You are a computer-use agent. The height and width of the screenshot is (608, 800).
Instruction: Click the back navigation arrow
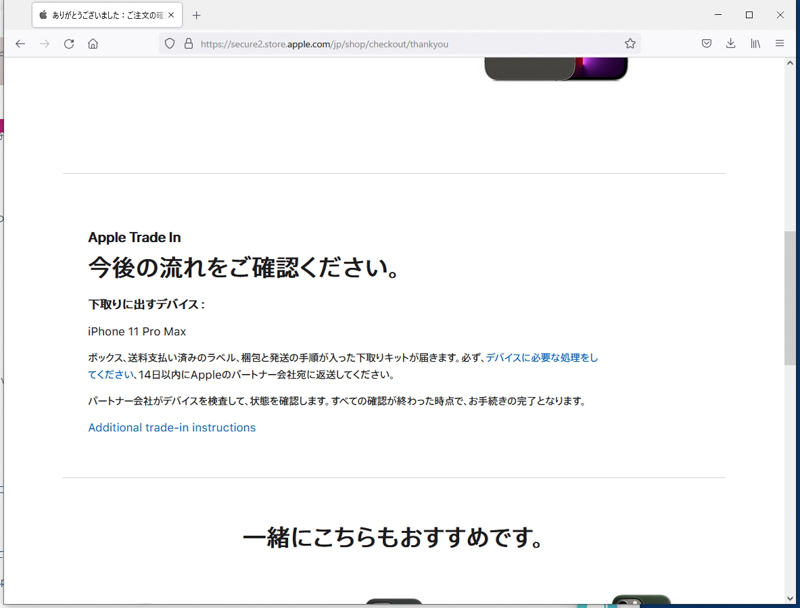(20, 43)
